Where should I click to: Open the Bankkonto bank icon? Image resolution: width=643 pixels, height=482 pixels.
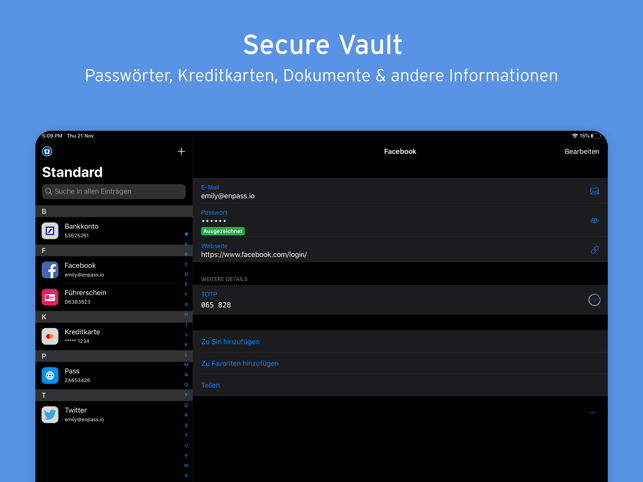(x=50, y=231)
